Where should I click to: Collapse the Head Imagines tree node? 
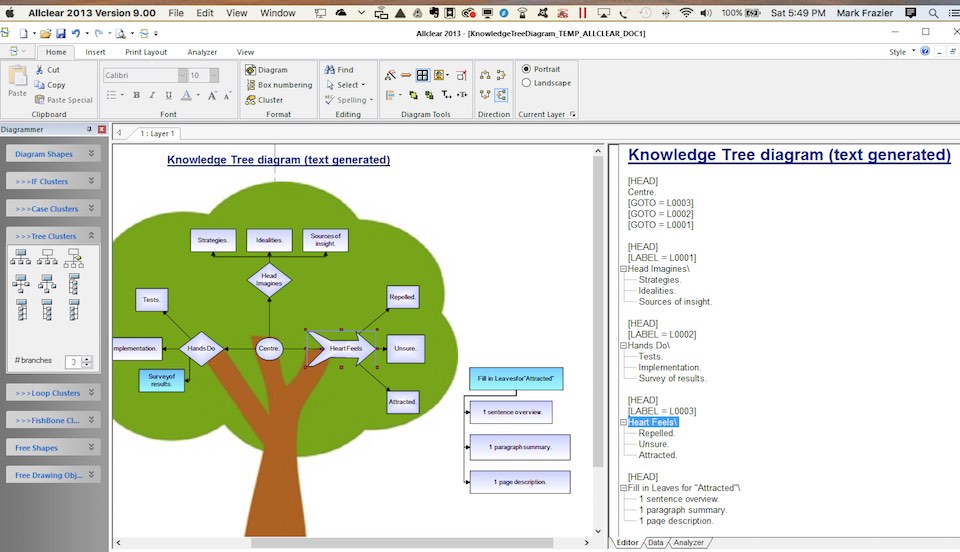(x=622, y=269)
